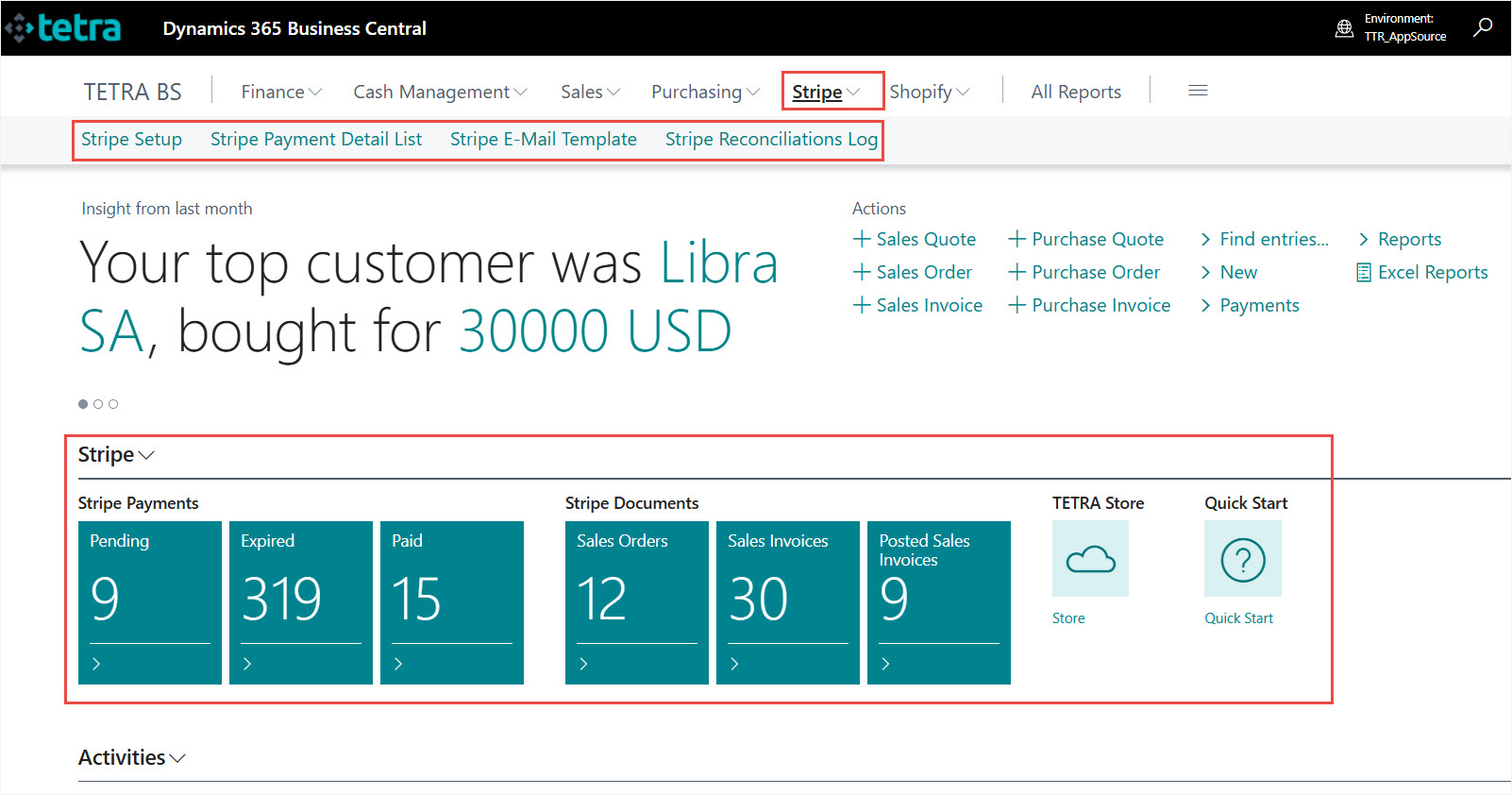Create a new Sales Quote
Screen dimensions: 1512x795
(915, 239)
